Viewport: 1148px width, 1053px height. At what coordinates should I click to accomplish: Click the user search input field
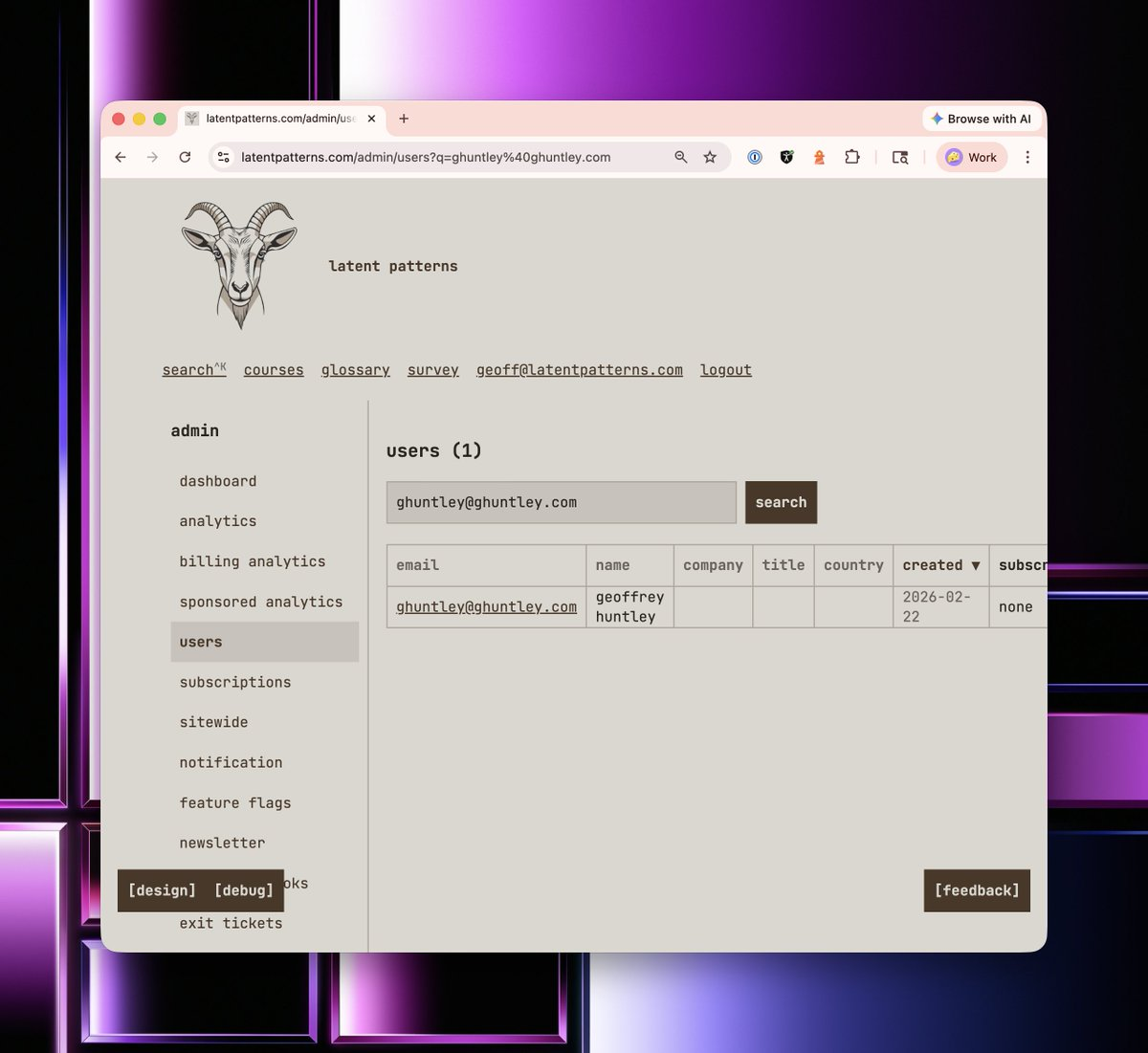pos(562,502)
